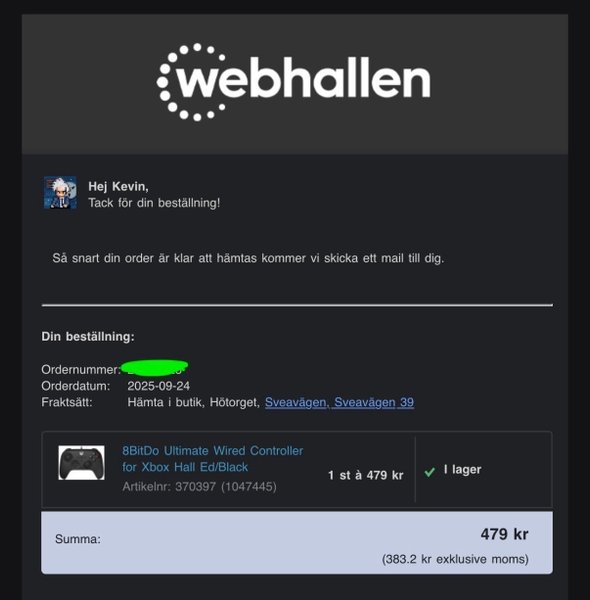Click 'Hämta i butik, Hötorget' shipping text
590x600 pixels.
(x=194, y=402)
